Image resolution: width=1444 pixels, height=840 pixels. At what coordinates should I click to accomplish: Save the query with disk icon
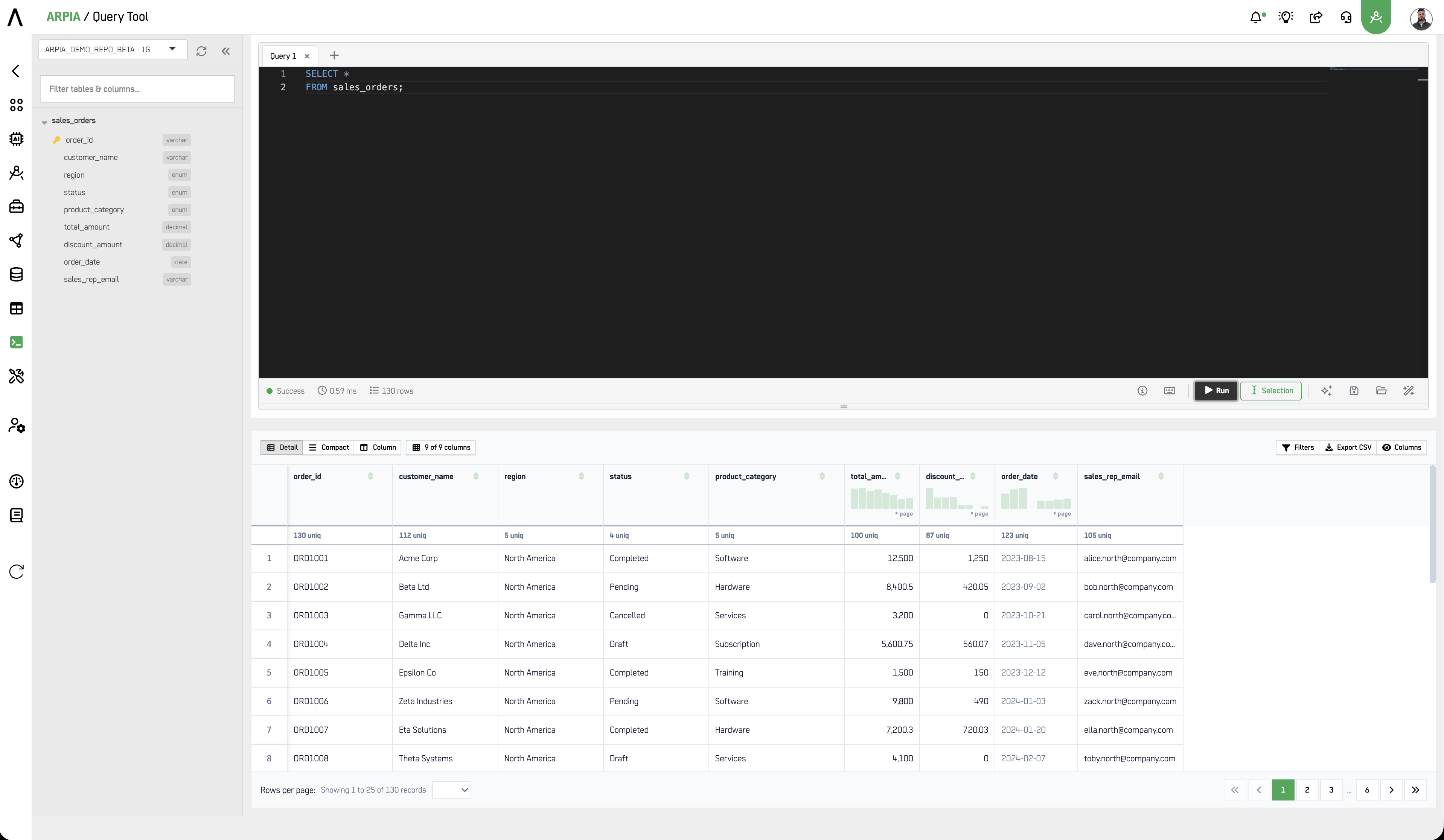(x=1353, y=391)
